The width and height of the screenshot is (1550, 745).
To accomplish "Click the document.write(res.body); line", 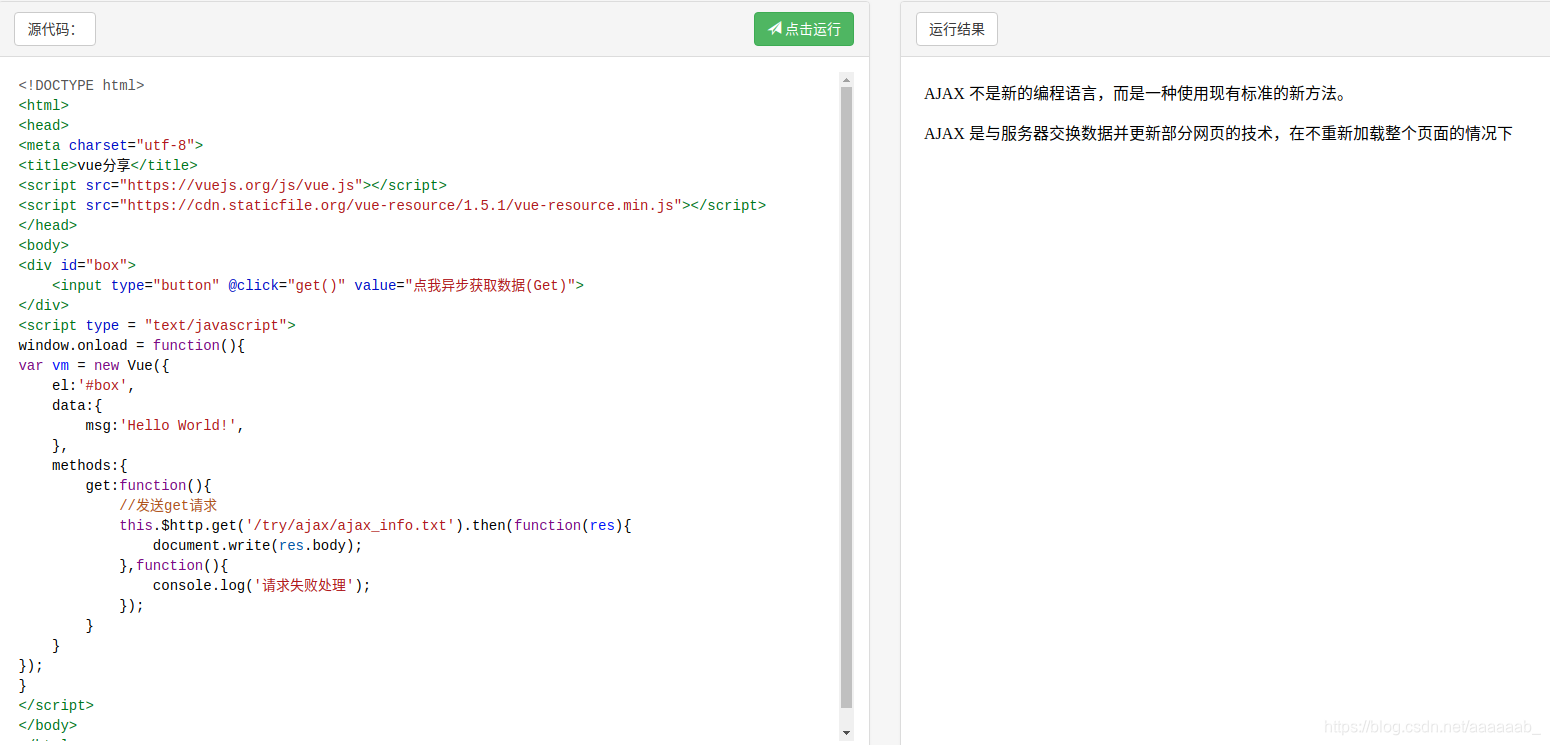I will tap(258, 545).
